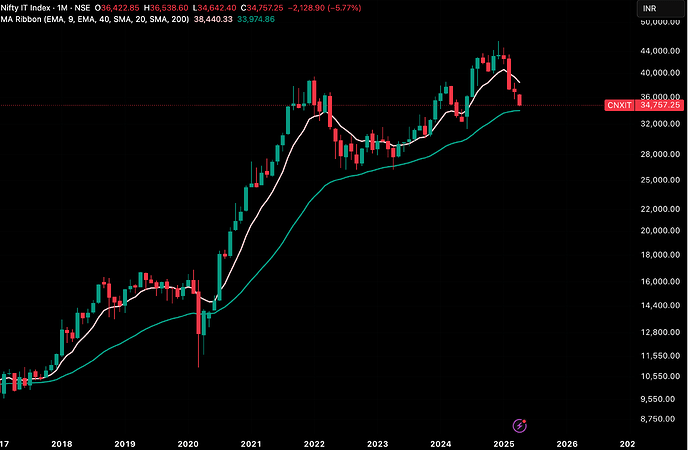
Task: Click the 2025 label on time axis
Action: tap(504, 444)
